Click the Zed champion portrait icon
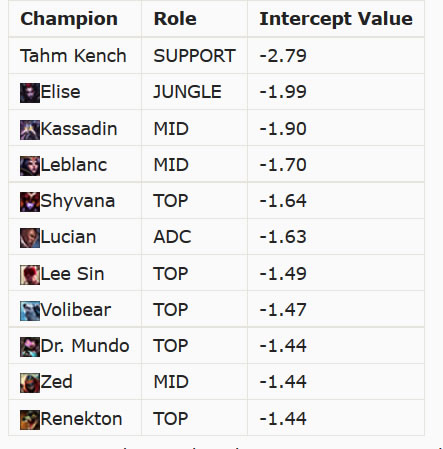Screen dimensions: 443x449 coord(30,383)
